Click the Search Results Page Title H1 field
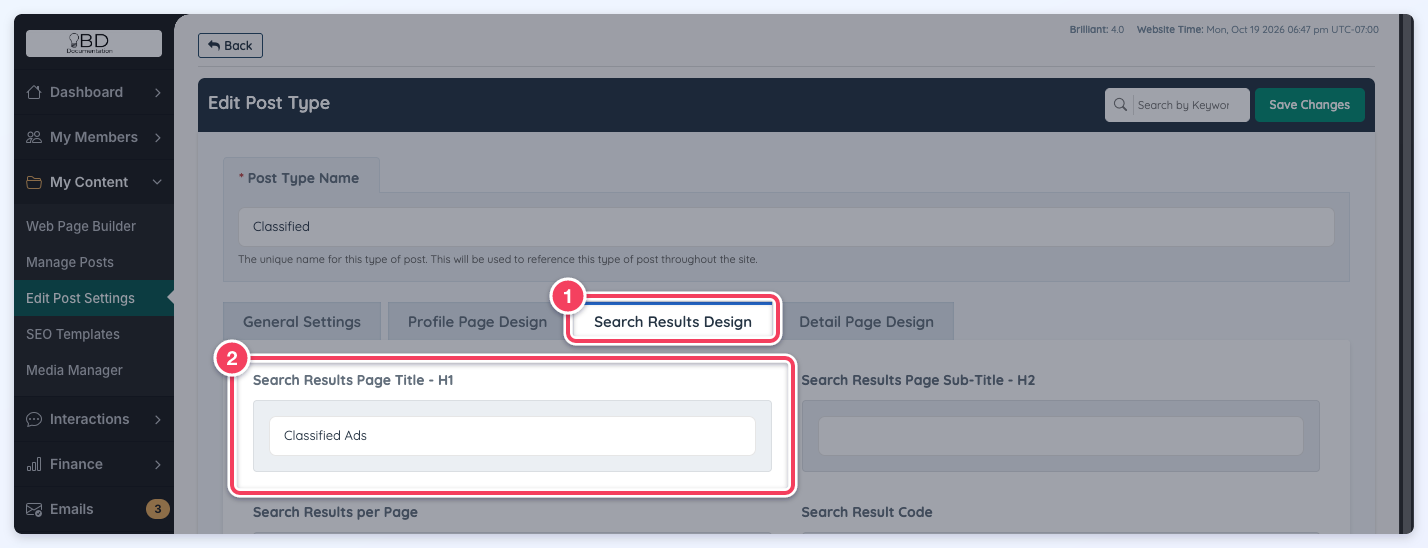 click(512, 436)
